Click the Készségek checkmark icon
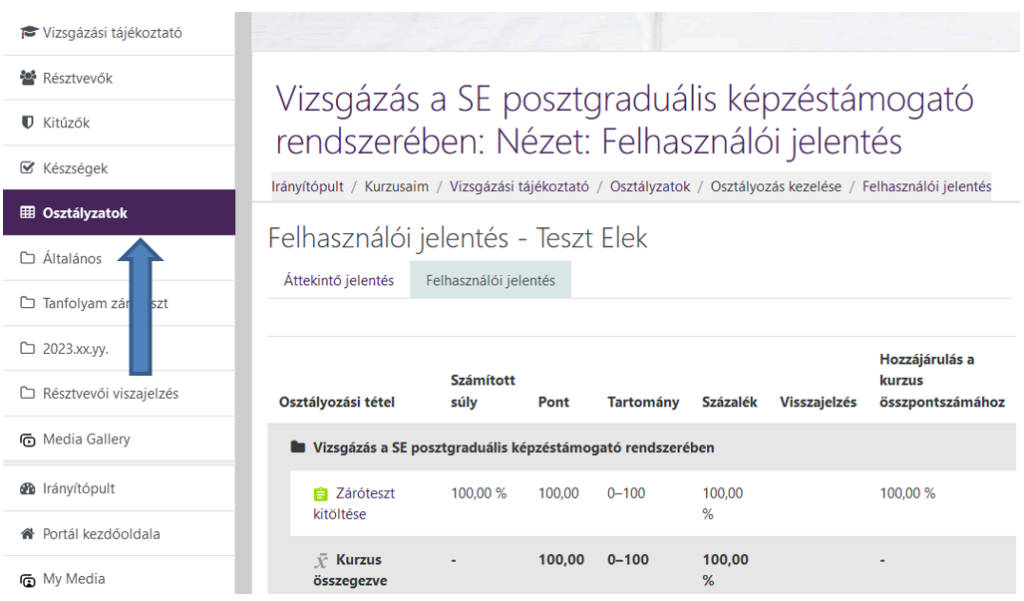Viewport: 1024px width, 601px height. click(27, 169)
